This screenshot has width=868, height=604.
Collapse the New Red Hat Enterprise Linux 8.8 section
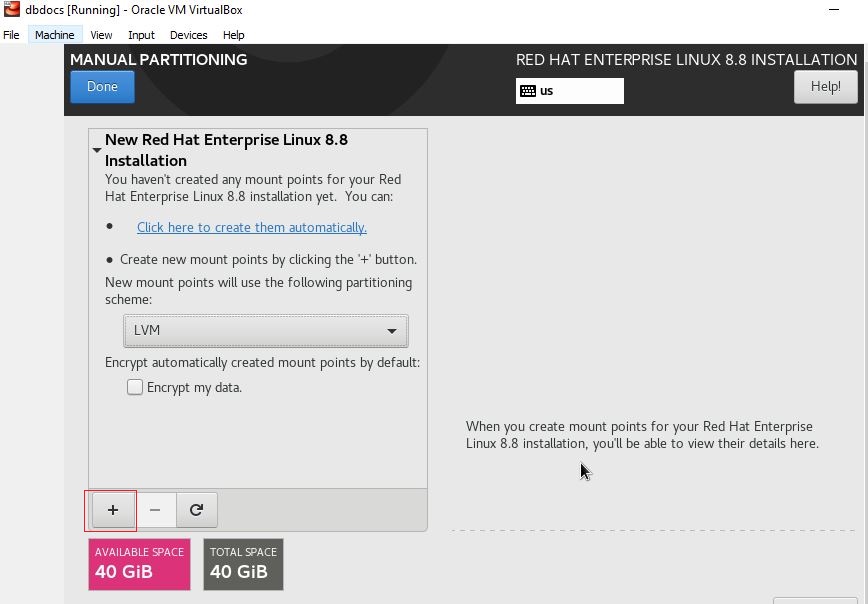click(97, 150)
